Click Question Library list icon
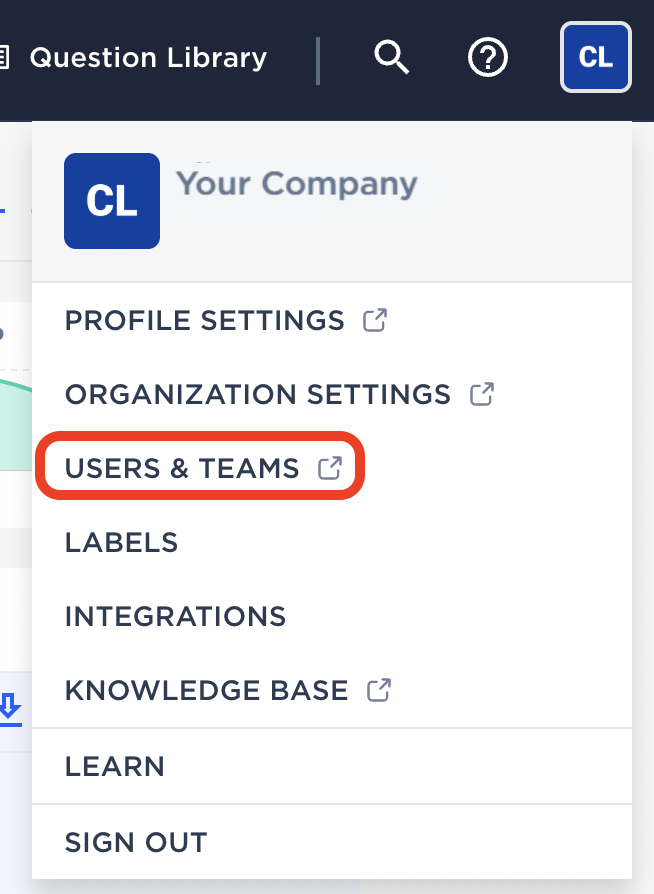Viewport: 654px width, 894px height. point(4,58)
